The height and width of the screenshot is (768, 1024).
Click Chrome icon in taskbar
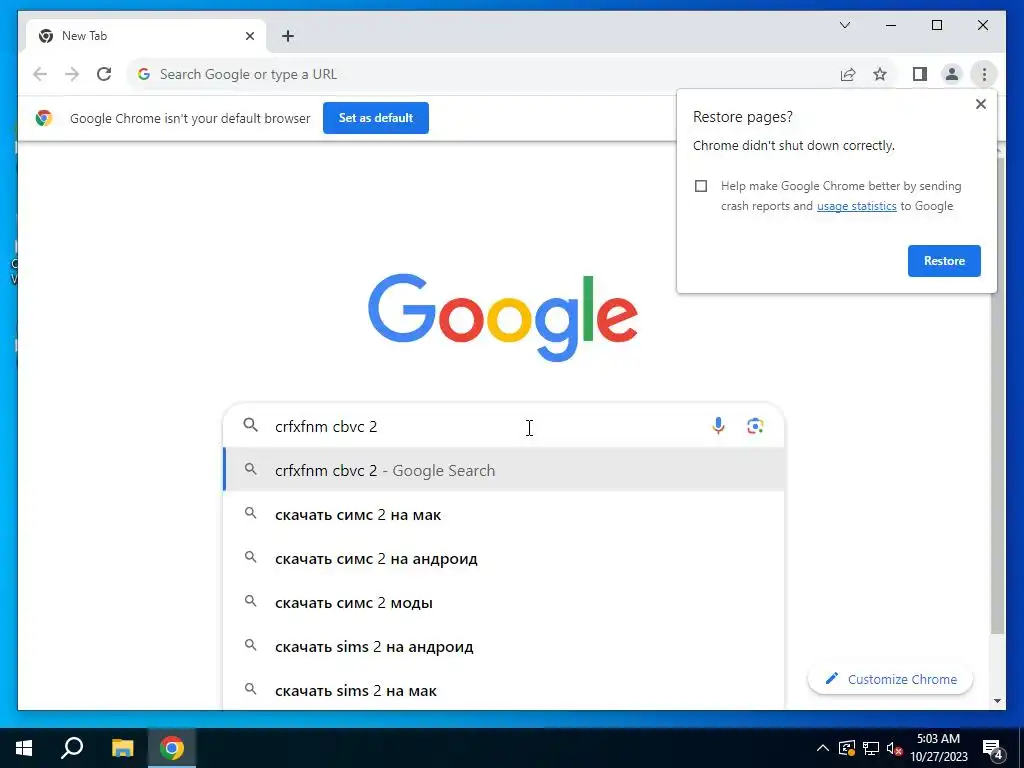tap(172, 748)
